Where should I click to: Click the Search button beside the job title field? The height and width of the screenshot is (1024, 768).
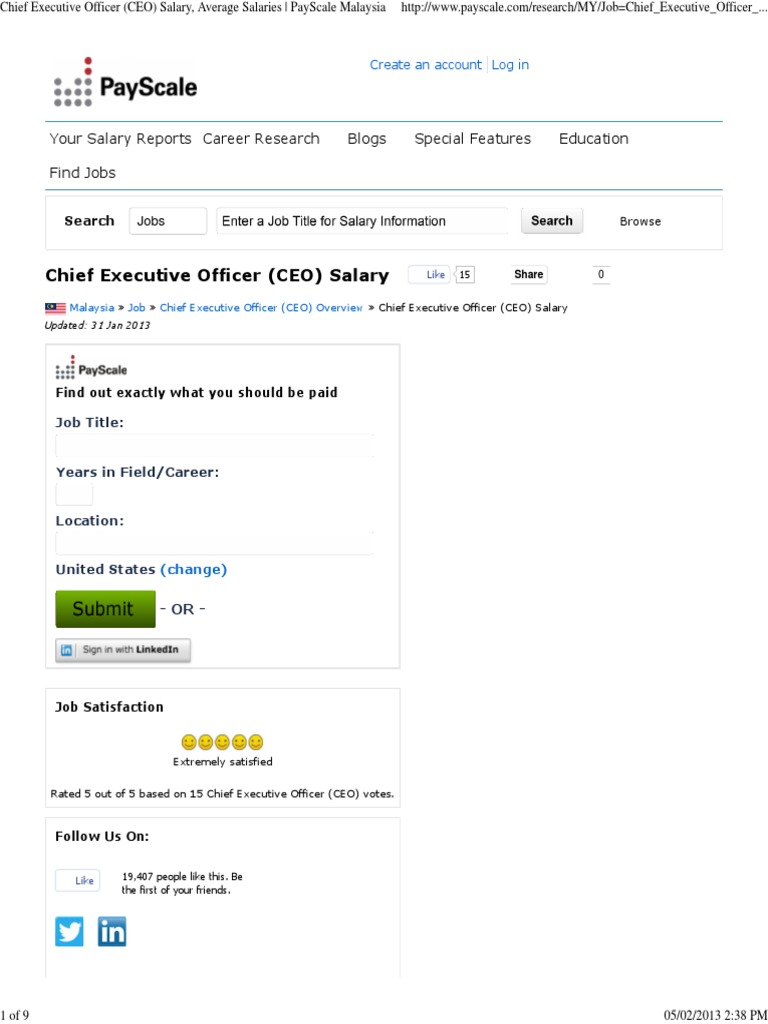551,221
